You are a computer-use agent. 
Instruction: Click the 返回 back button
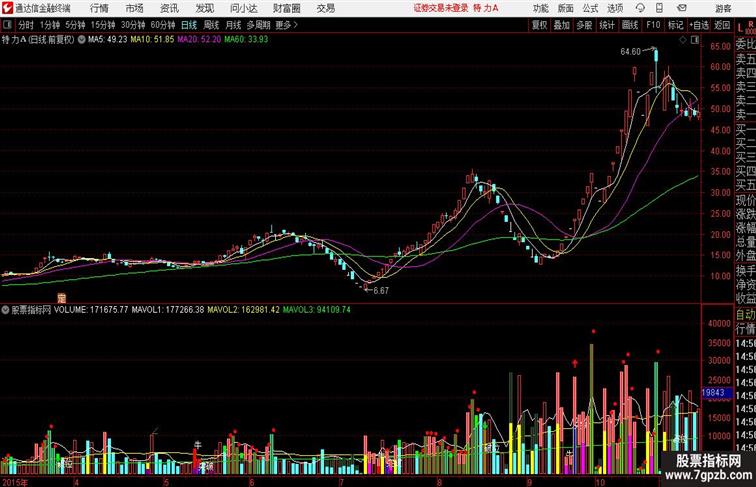(x=722, y=25)
